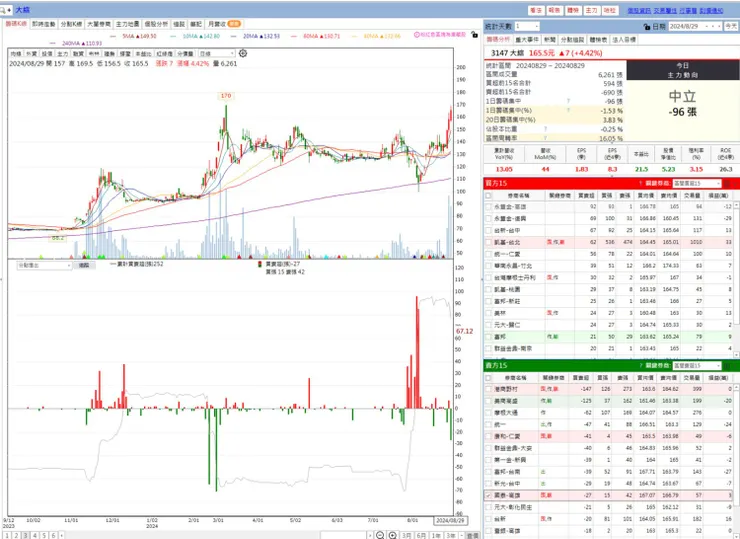740x539 pixels.
Task: Click the 報表 button in top bar
Action: coord(555,10)
